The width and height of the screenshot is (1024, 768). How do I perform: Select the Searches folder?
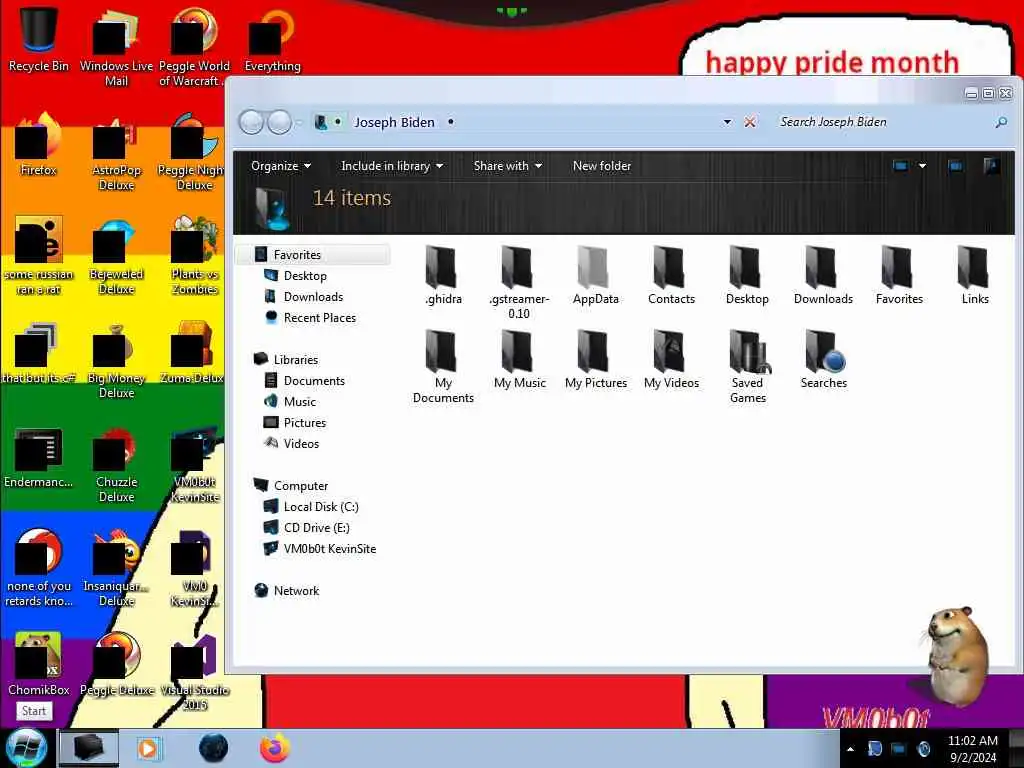coord(824,360)
